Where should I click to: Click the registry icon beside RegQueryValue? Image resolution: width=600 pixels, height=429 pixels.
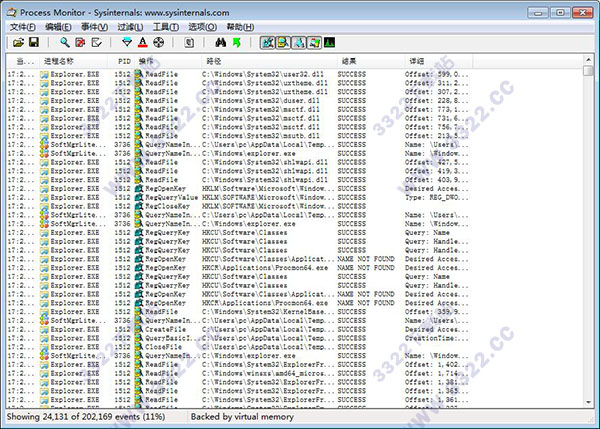pyautogui.click(x=139, y=197)
